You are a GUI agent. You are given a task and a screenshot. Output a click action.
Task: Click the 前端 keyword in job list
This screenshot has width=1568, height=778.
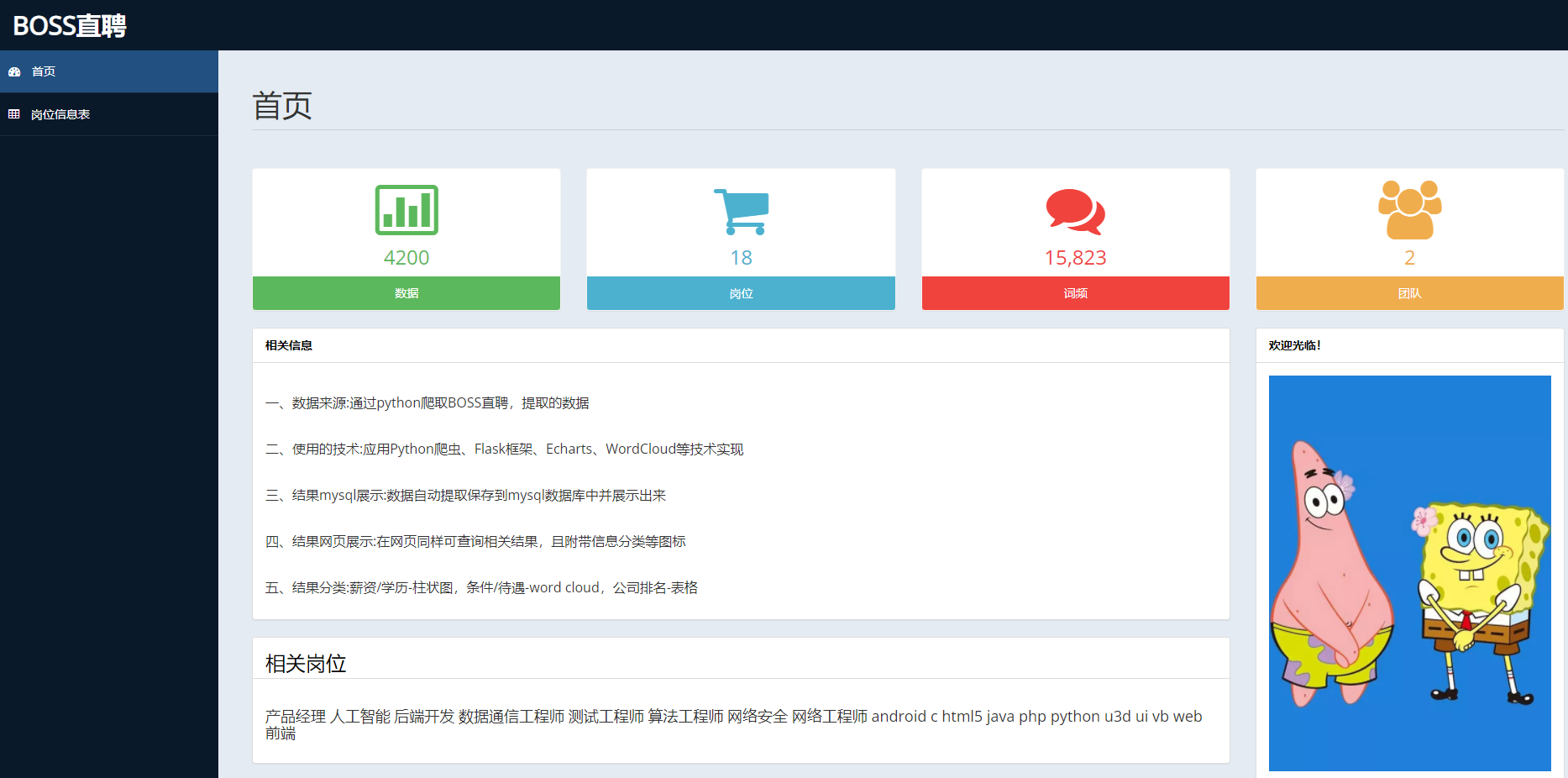(281, 733)
